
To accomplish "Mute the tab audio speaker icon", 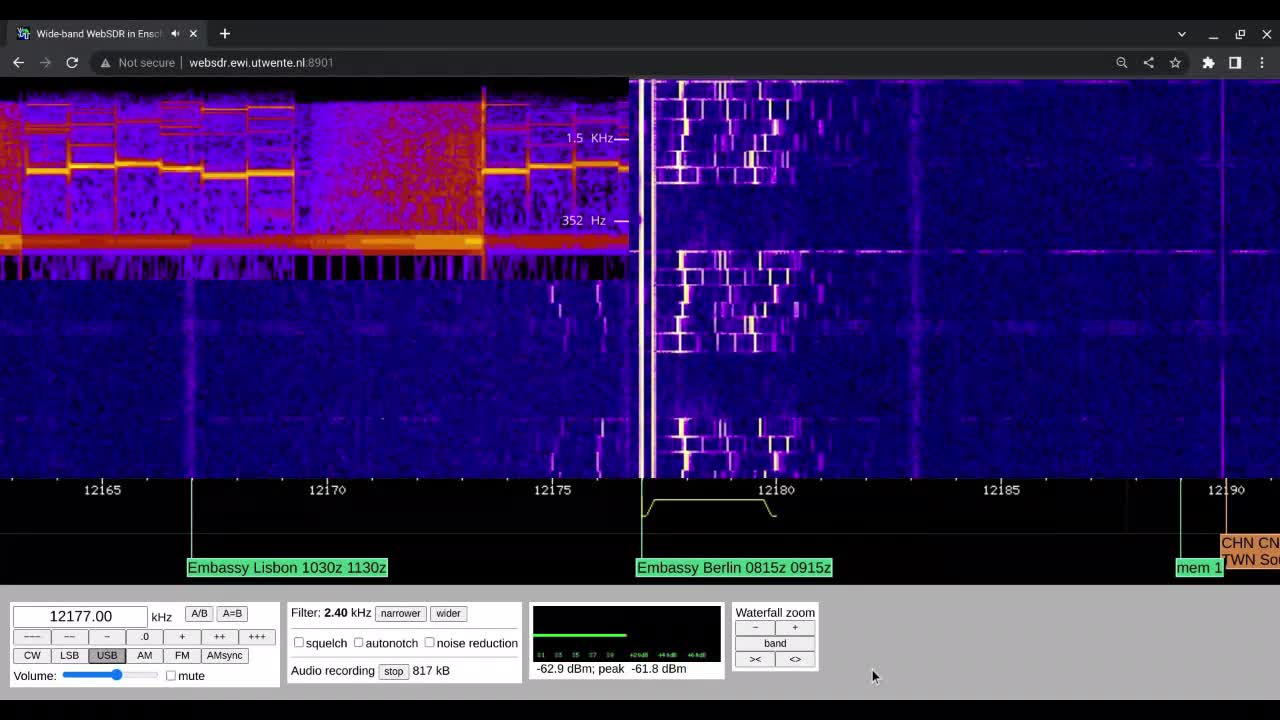I will pos(175,33).
